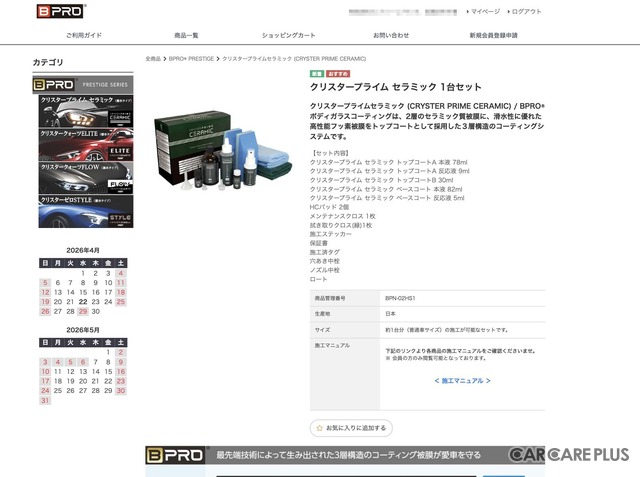The image size is (640, 477).
Task: Open 商品一覧 menu item
Action: tap(187, 35)
